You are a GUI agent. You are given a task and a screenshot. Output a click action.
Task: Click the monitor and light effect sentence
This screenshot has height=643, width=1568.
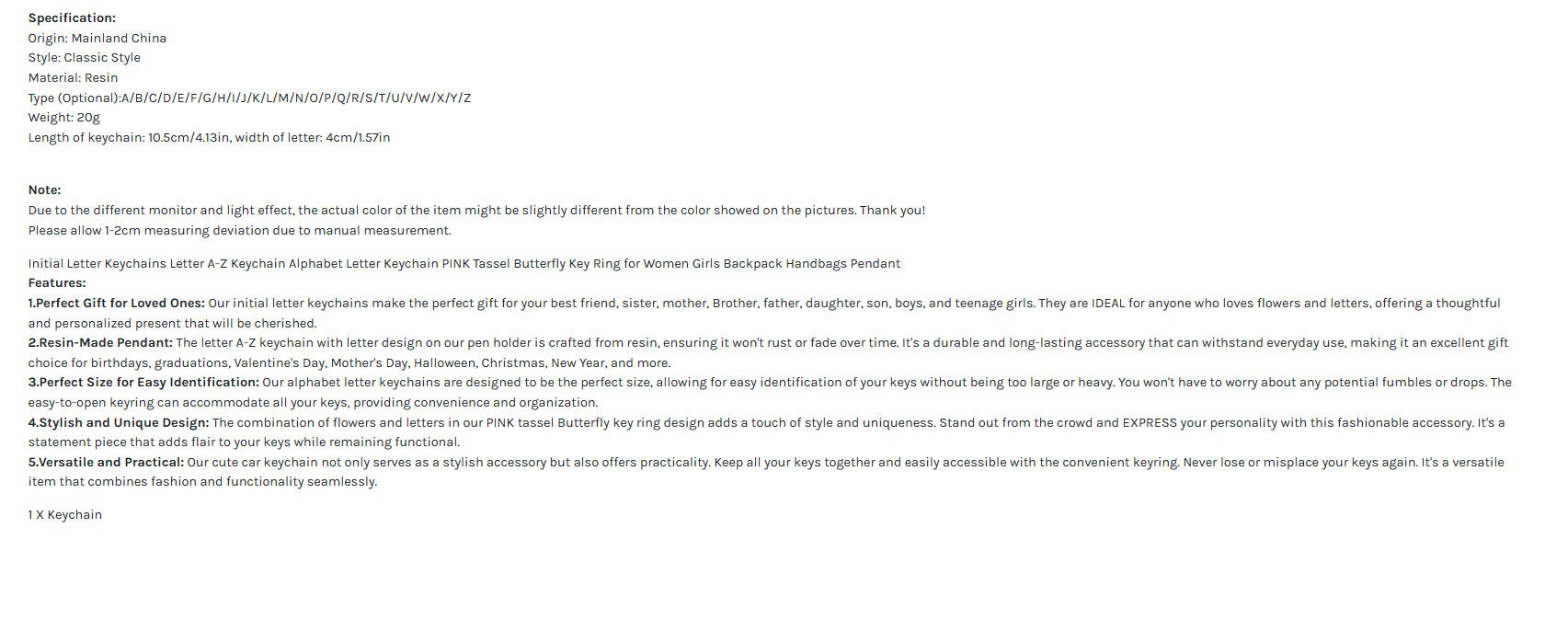[x=476, y=211]
